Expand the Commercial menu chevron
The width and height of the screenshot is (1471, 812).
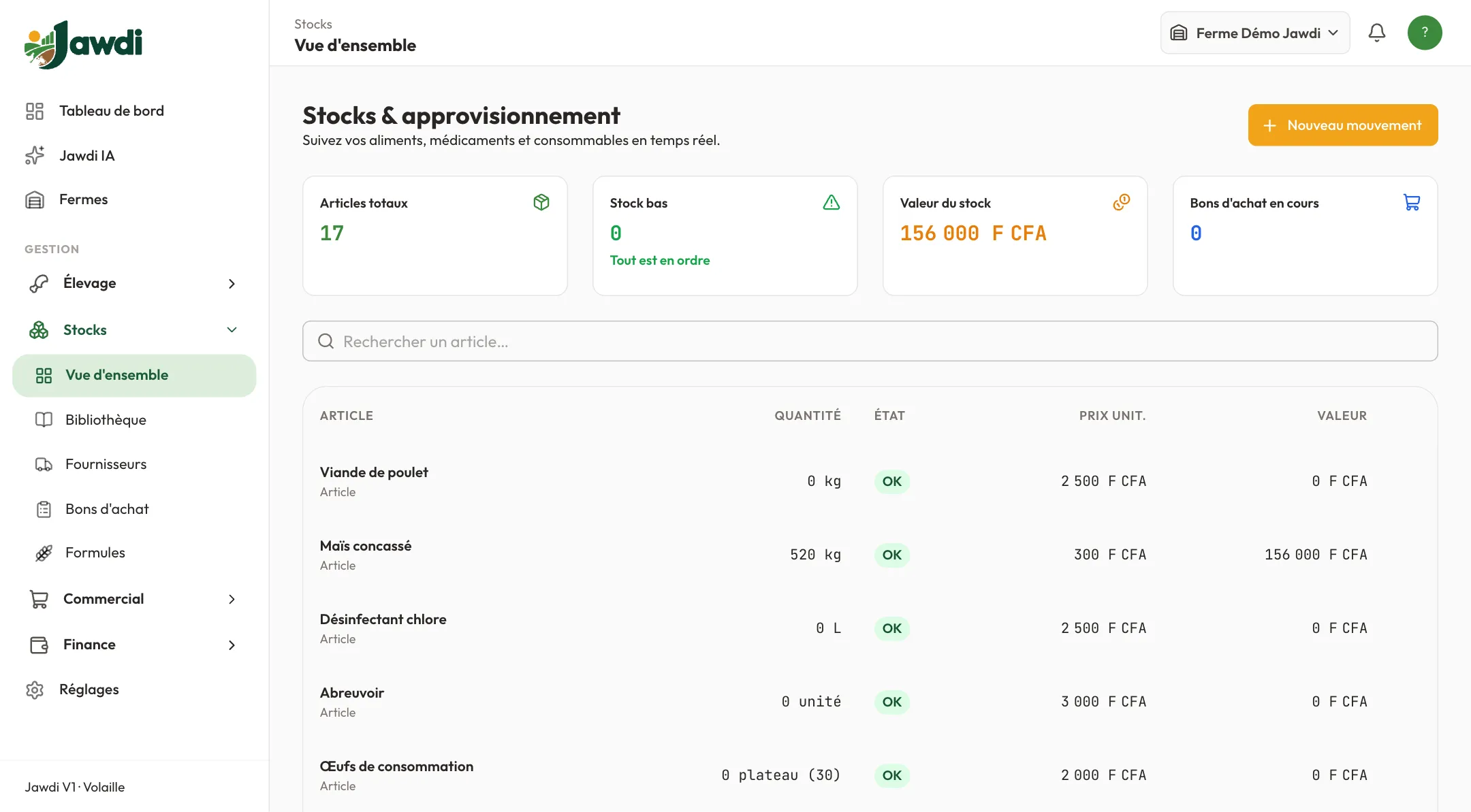(232, 599)
